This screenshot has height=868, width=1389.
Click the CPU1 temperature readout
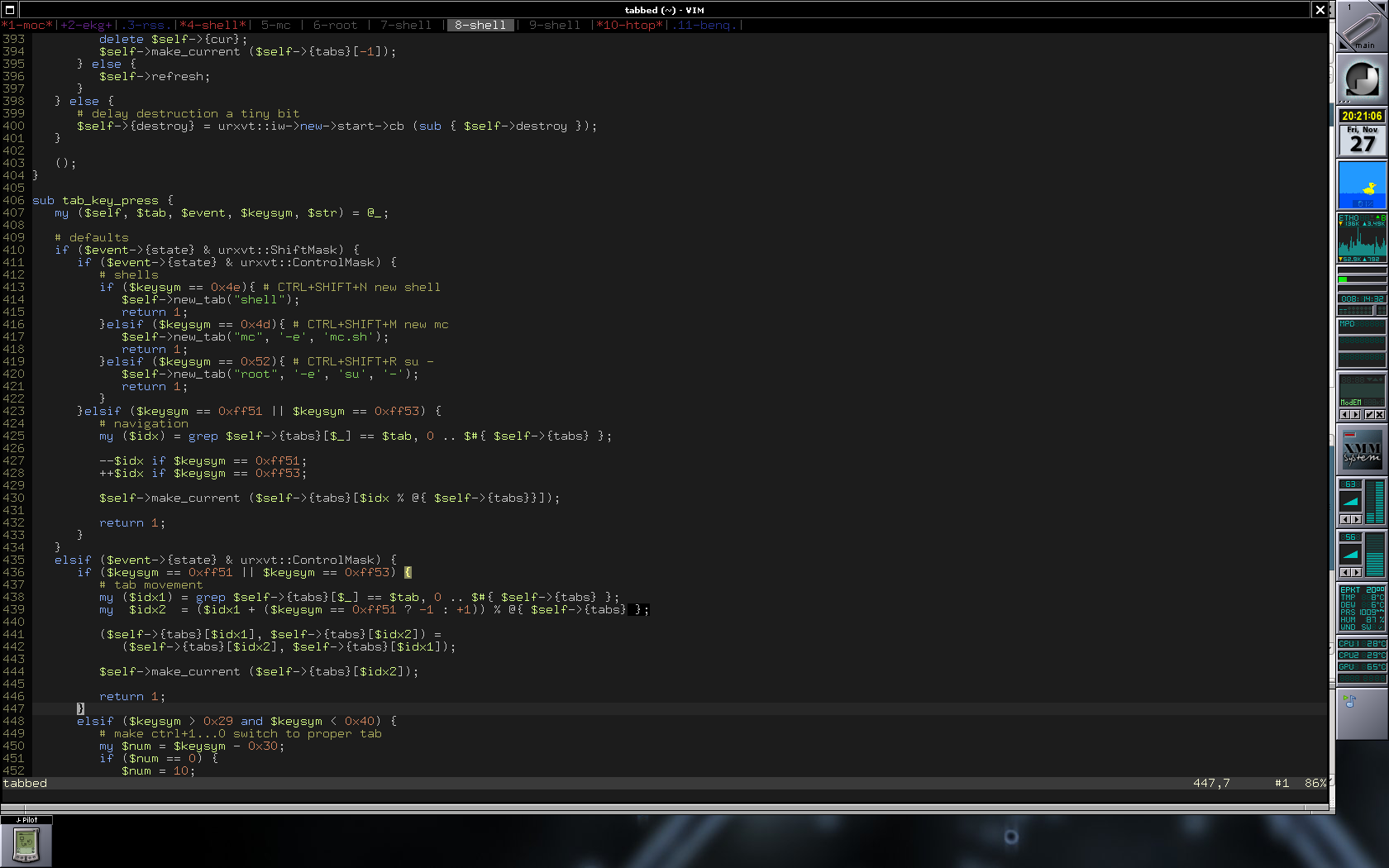(1362, 643)
